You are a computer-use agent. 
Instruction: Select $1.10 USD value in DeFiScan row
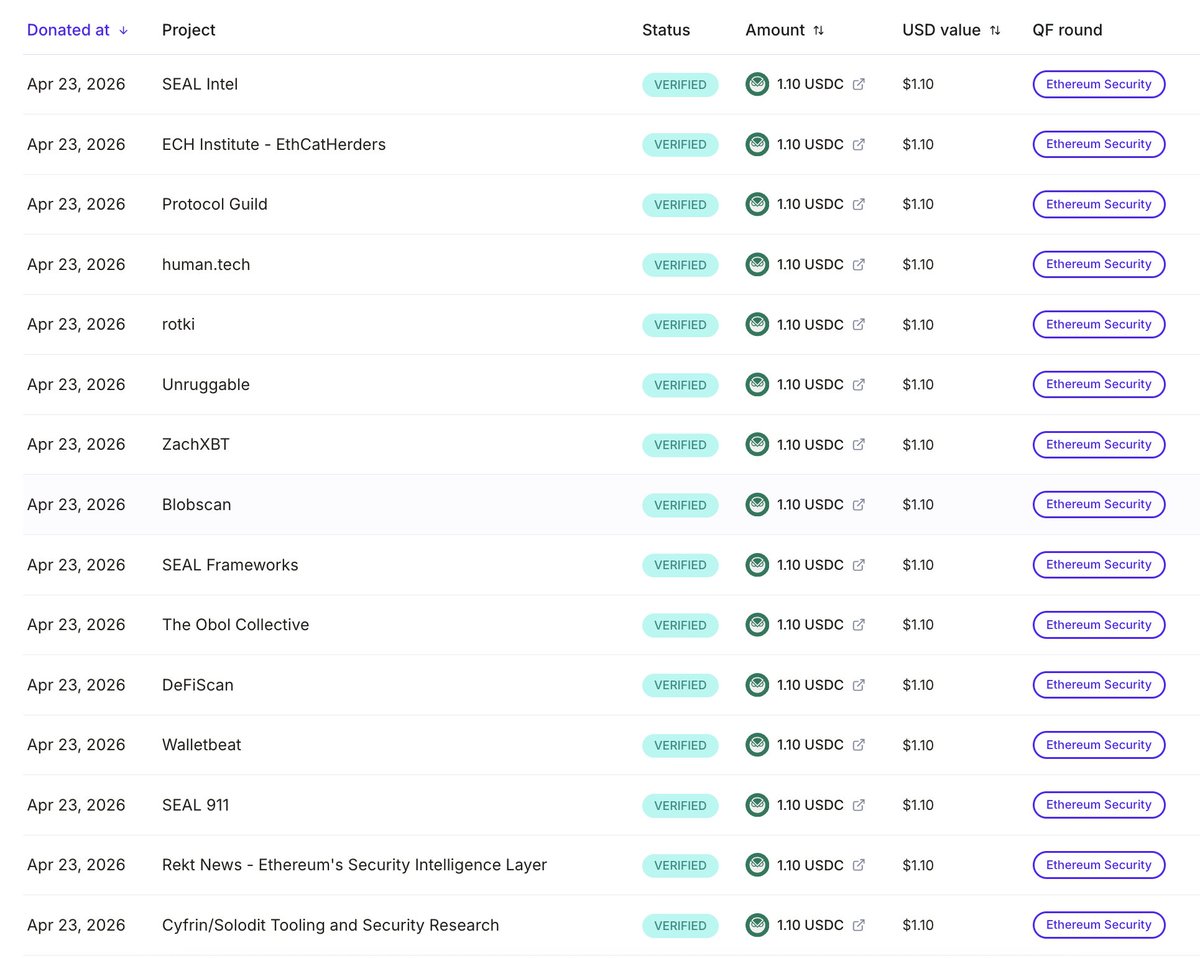(x=918, y=684)
